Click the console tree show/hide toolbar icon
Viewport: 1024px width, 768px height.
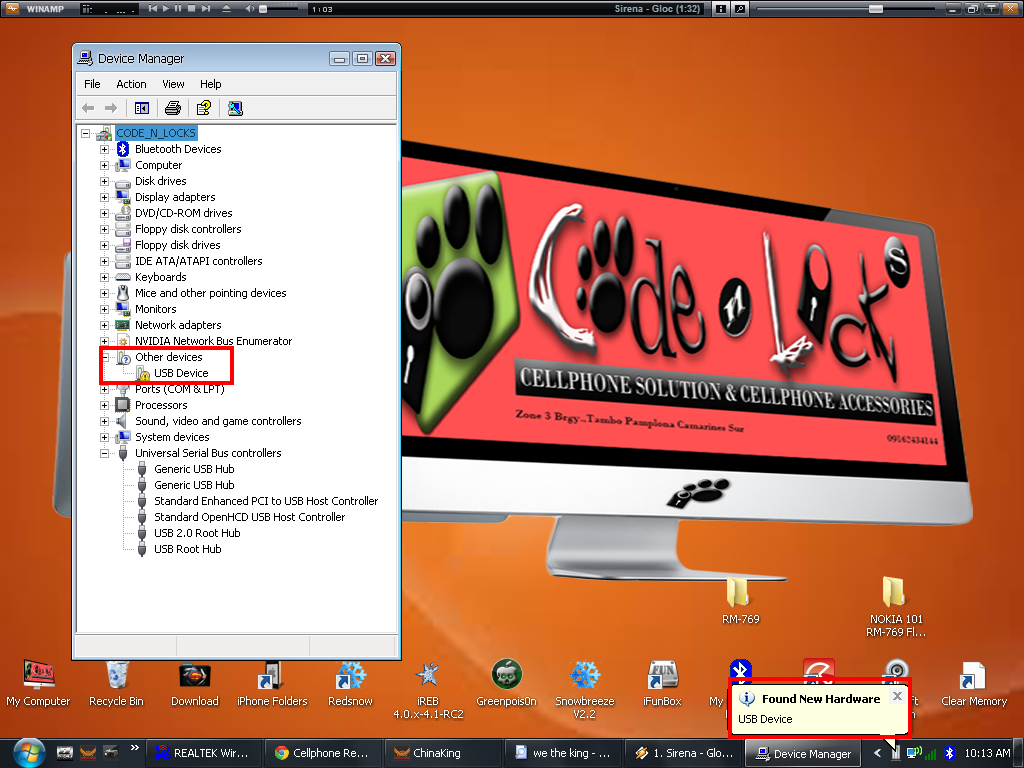point(142,108)
